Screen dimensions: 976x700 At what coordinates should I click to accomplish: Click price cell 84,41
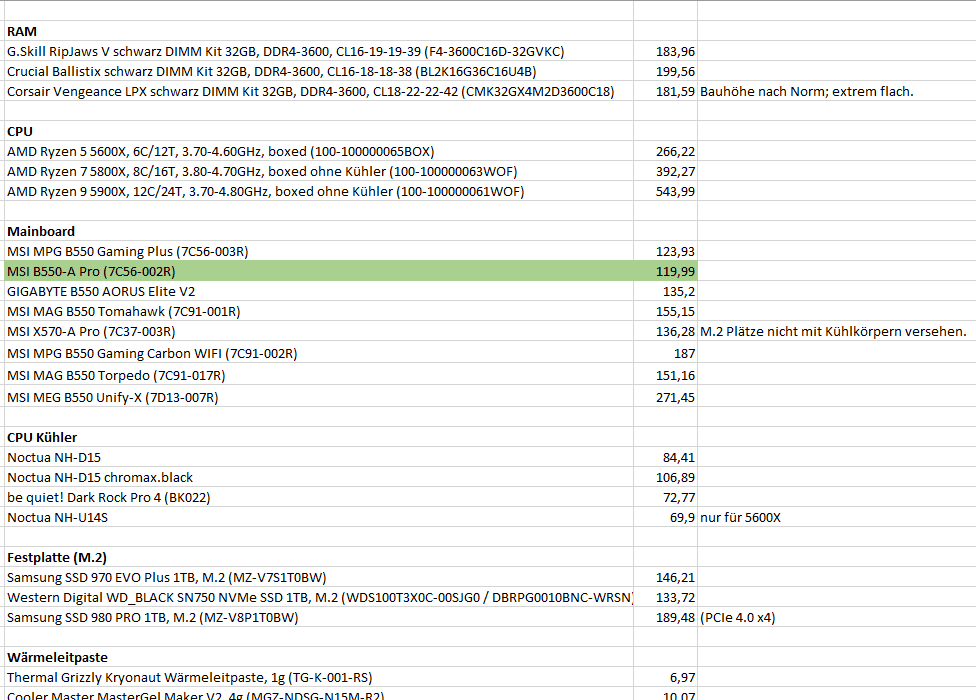[665, 457]
